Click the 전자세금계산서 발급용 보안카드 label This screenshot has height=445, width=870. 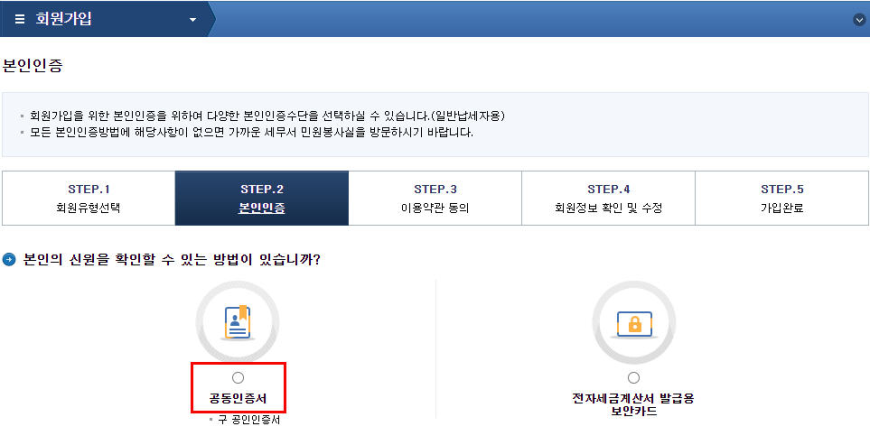point(633,404)
